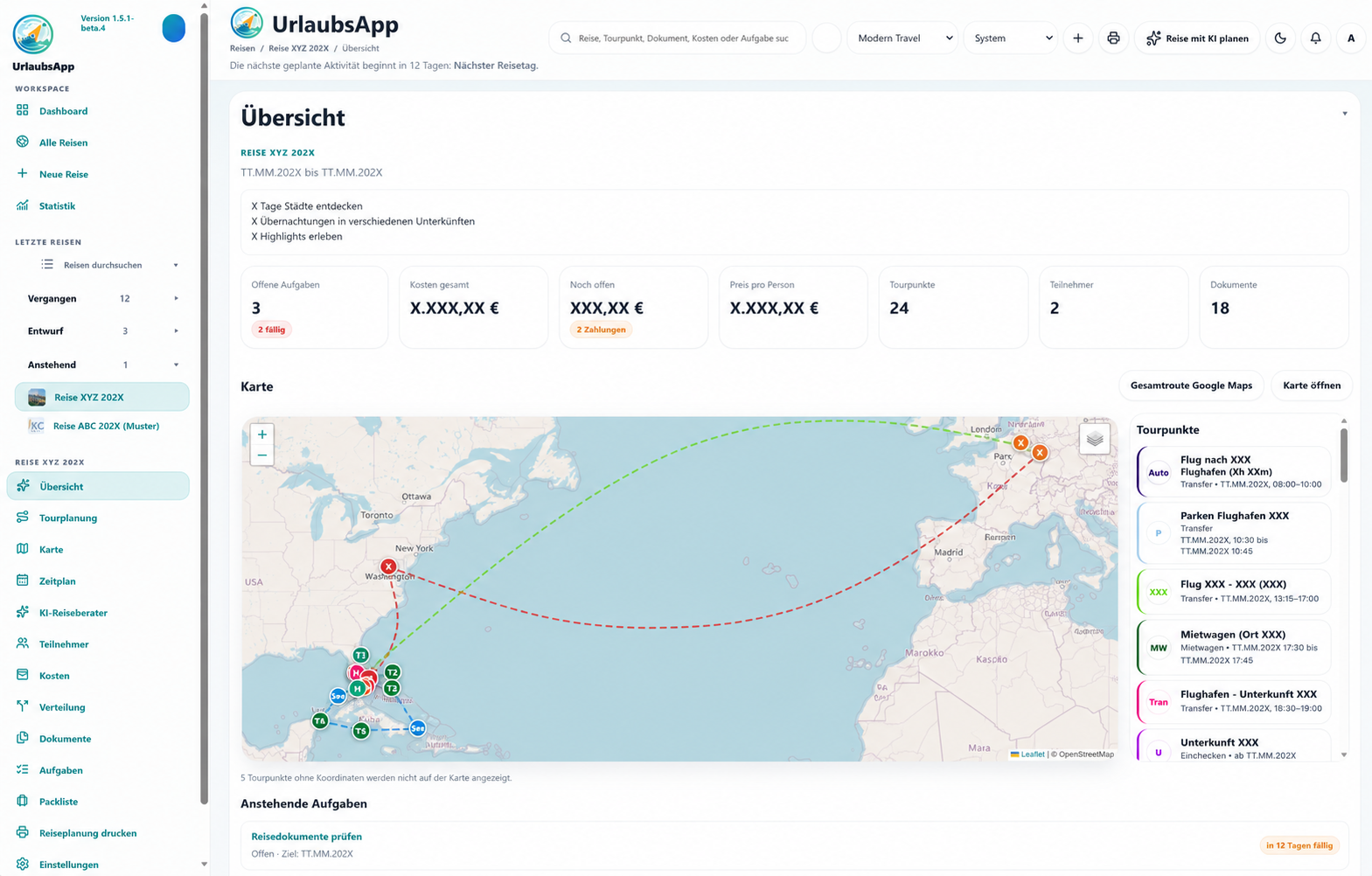This screenshot has width=1372, height=876.
Task: Click the Mietwagen (Ort XXX) tour point card
Action: coord(1234,647)
